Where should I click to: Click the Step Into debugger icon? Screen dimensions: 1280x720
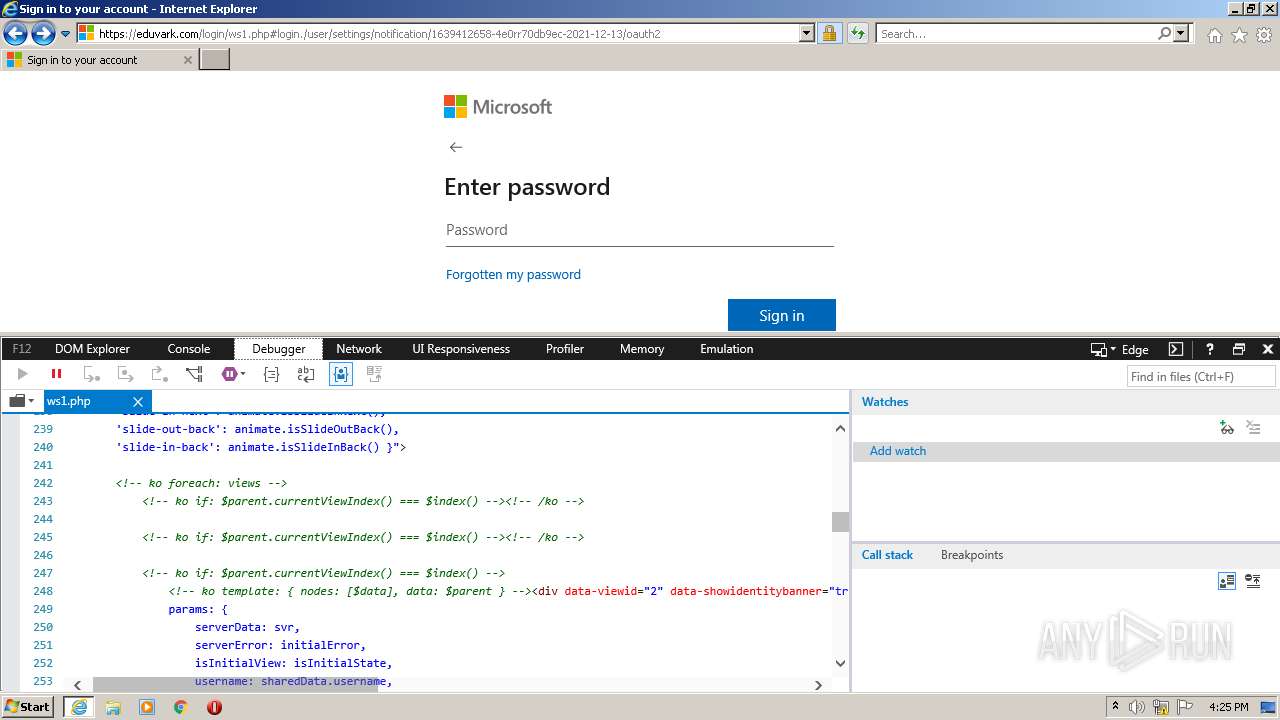click(x=91, y=374)
